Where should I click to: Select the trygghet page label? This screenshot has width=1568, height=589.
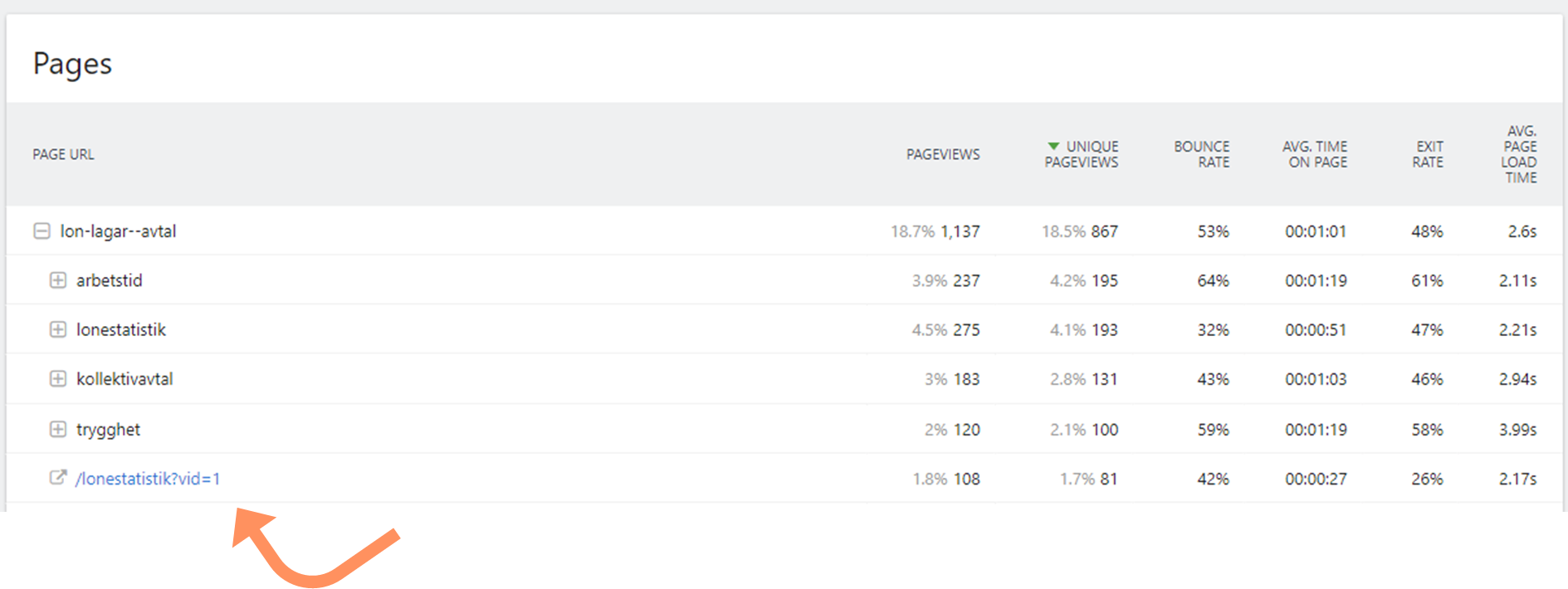pyautogui.click(x=109, y=430)
